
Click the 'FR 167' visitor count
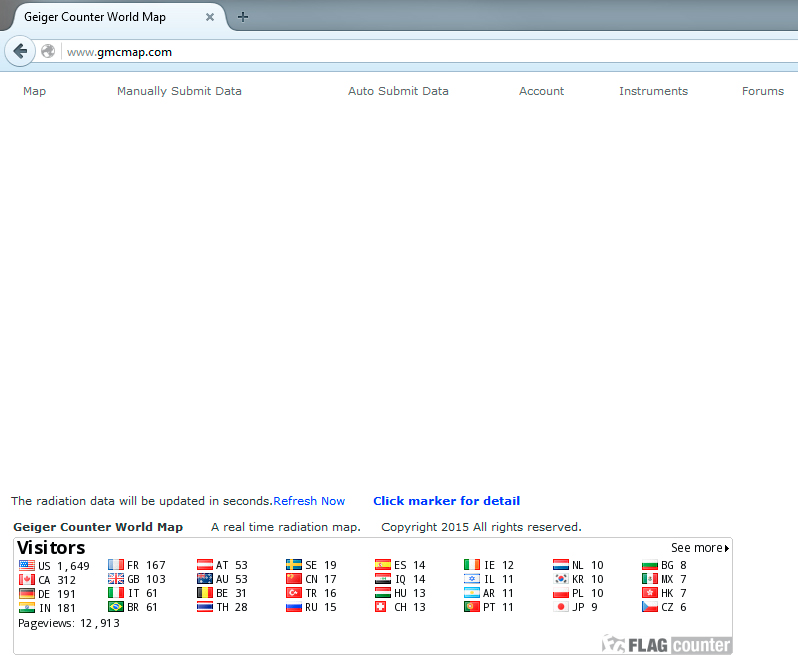pyautogui.click(x=147, y=565)
